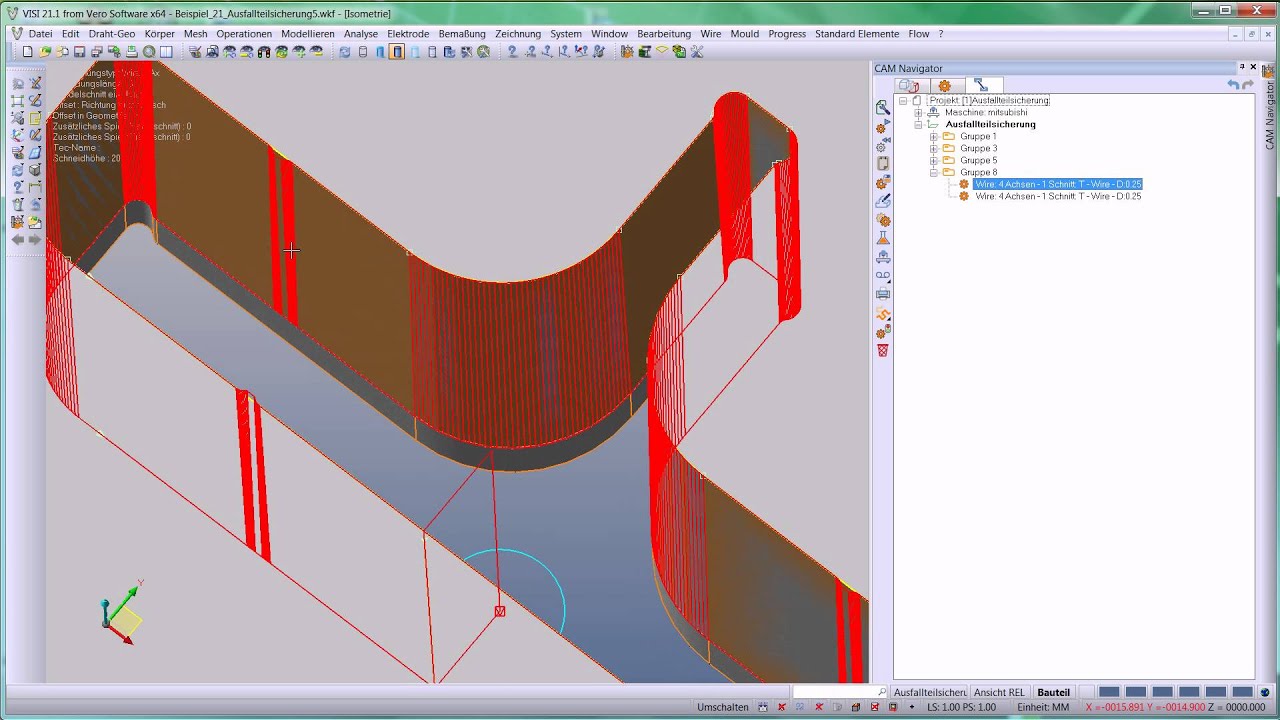Open the Standard Elemente menu
Screen dimensions: 1280x720
coord(857,34)
